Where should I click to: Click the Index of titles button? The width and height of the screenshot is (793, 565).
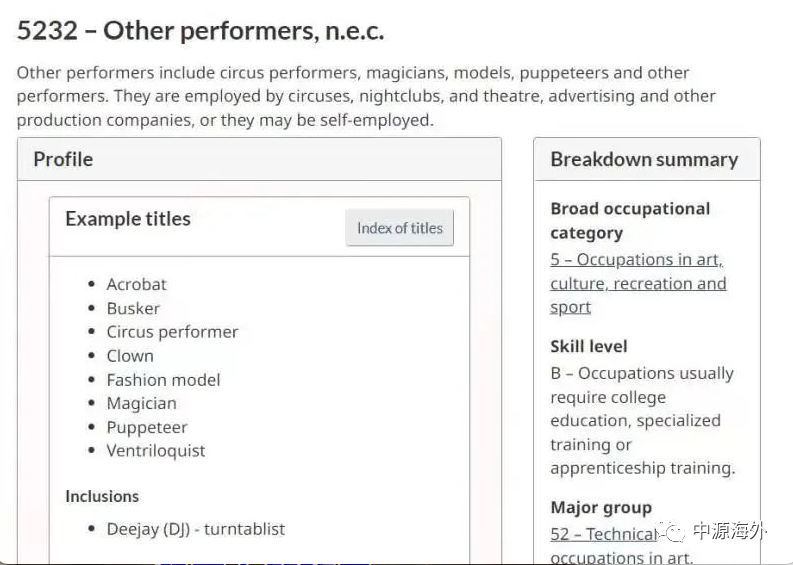(399, 228)
